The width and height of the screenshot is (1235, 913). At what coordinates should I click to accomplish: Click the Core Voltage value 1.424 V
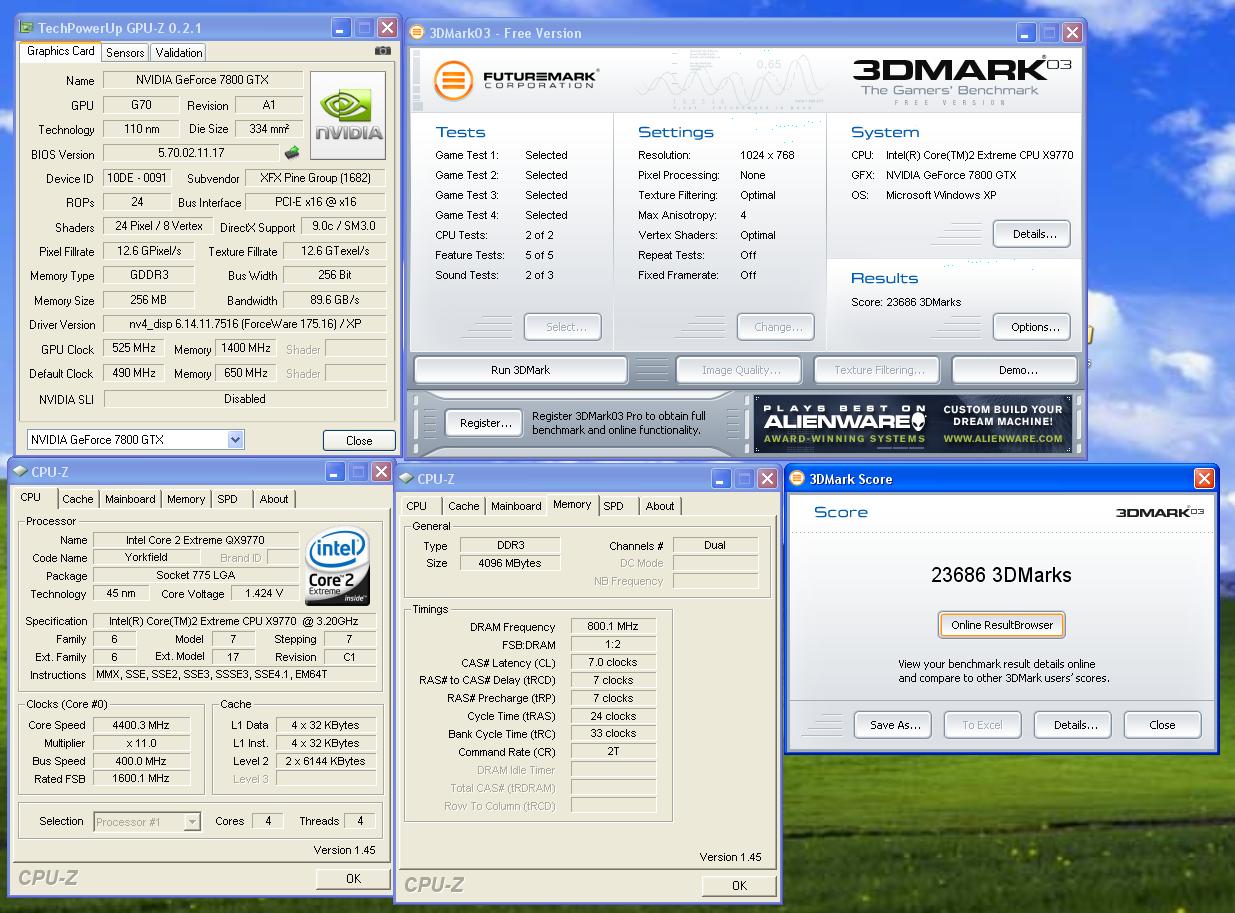click(x=264, y=593)
